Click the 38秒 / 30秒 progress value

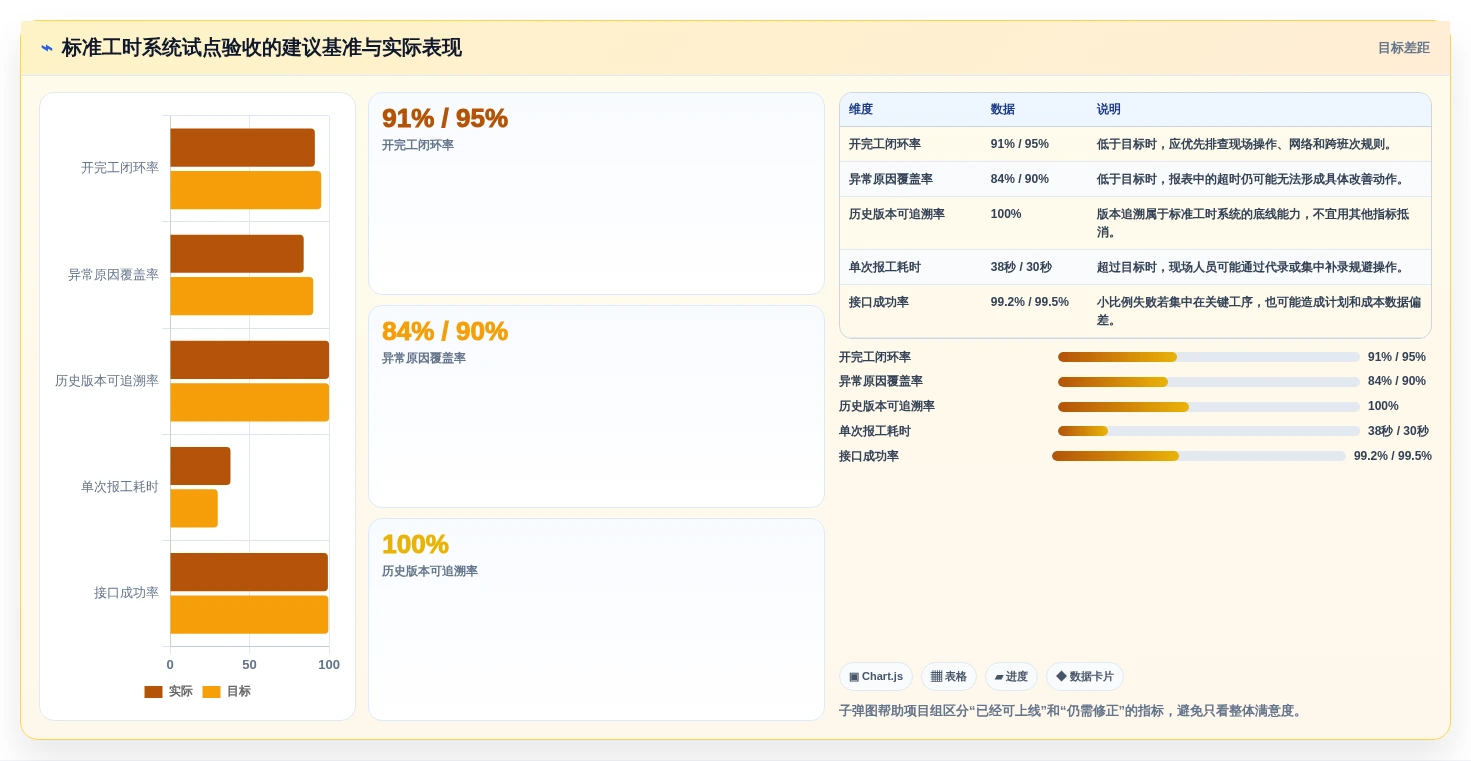[x=1398, y=431]
